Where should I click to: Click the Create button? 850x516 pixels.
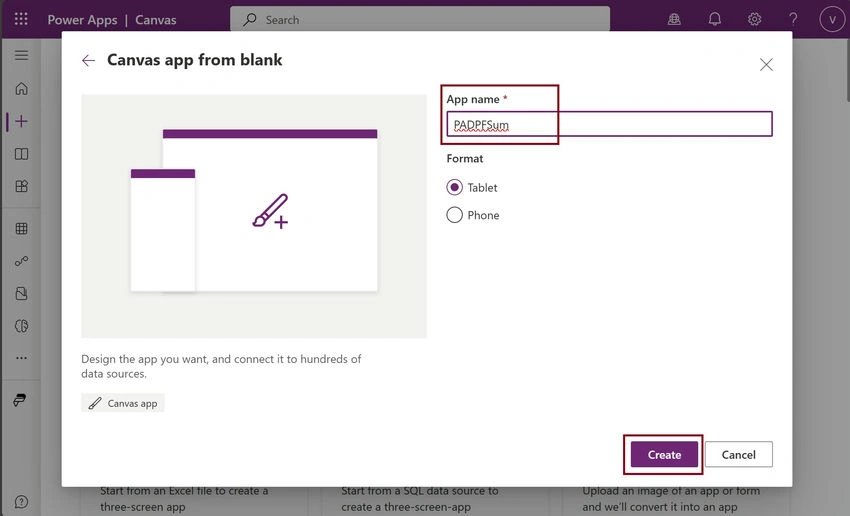pyautogui.click(x=664, y=454)
